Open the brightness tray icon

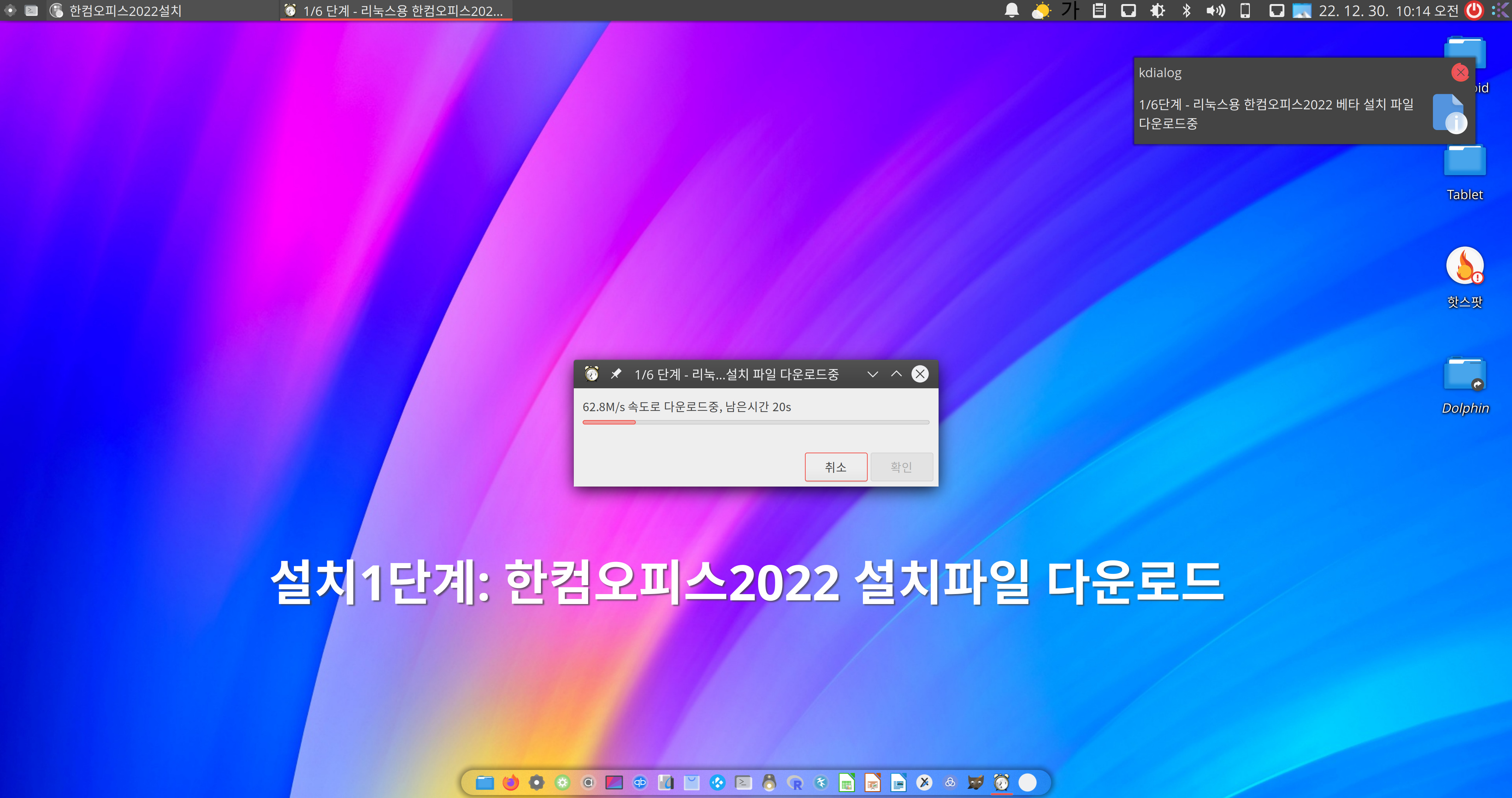[x=1158, y=11]
